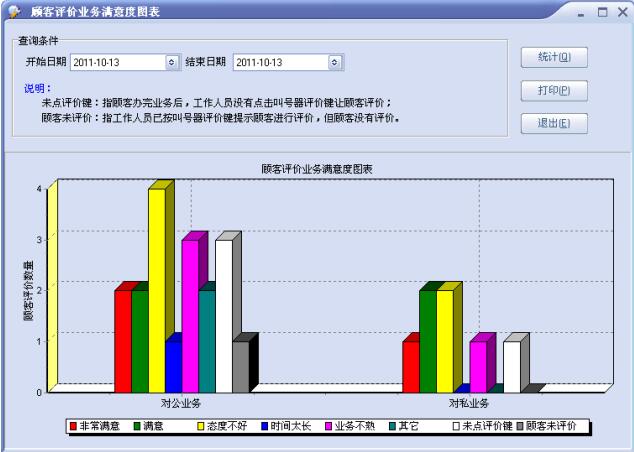
Task: Click the magenta bar in 对公业务 group
Action: click(189, 315)
